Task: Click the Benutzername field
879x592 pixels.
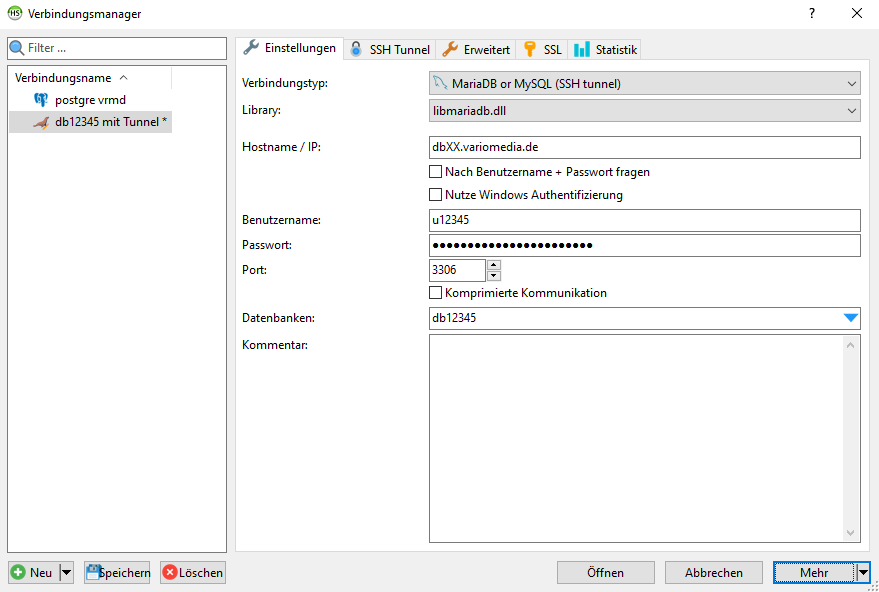Action: pos(645,220)
